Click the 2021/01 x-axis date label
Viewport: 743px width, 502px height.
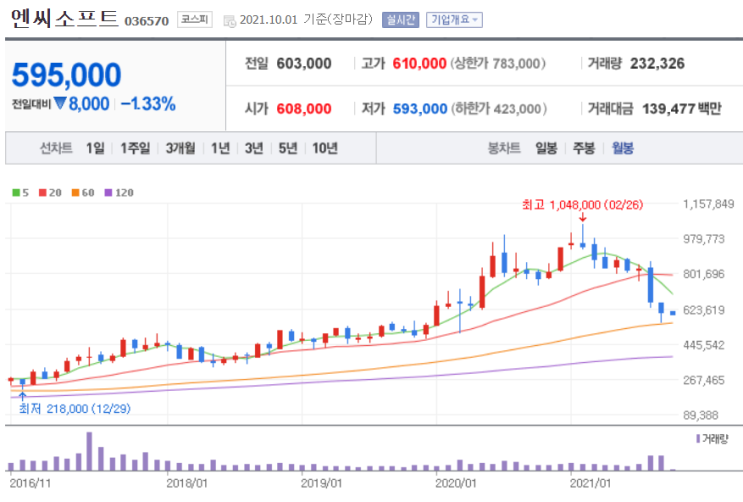pyautogui.click(x=590, y=484)
